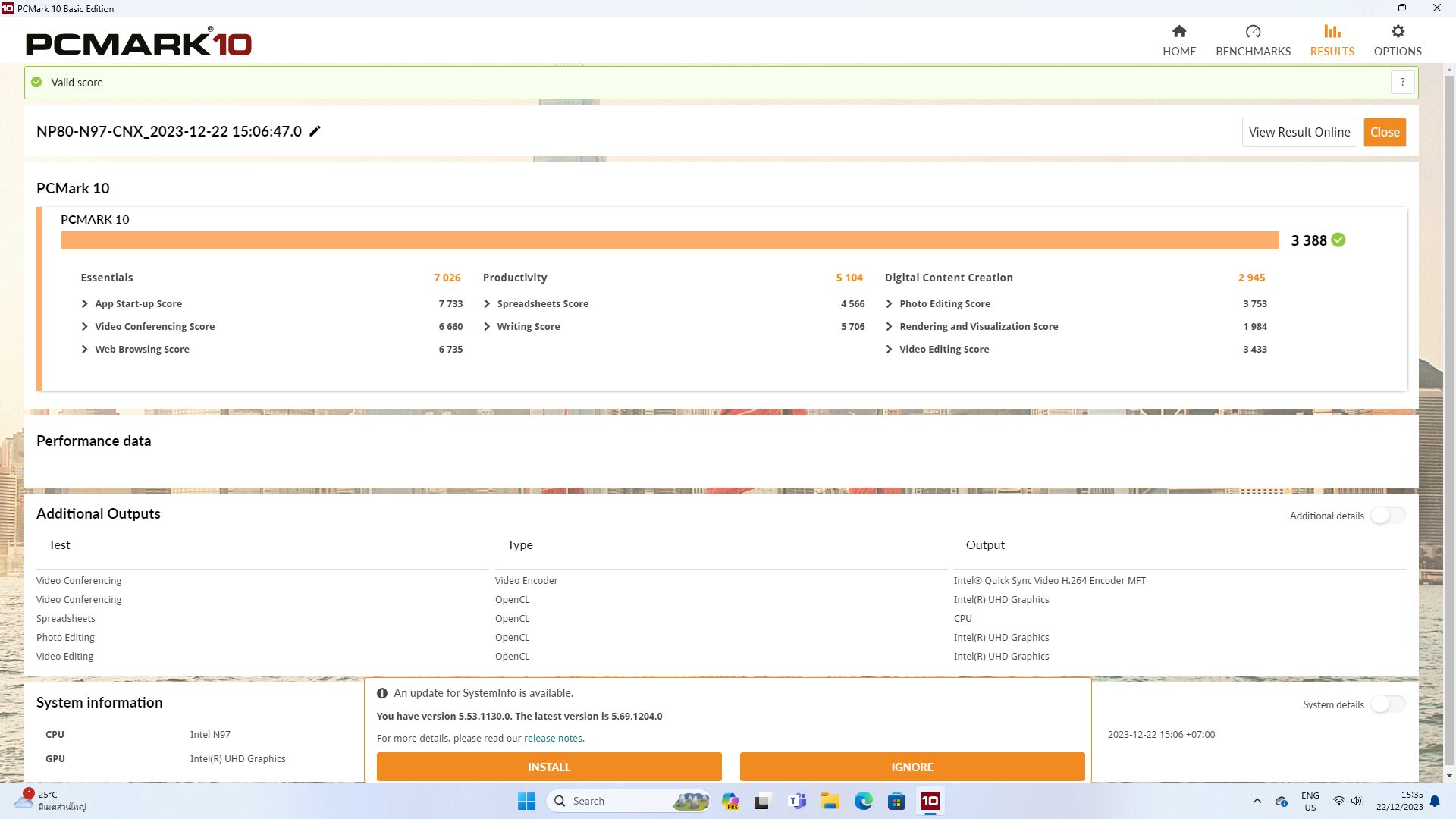Click Intel Quick Sync Video encoder output
This screenshot has width=1456, height=819.
[1050, 580]
